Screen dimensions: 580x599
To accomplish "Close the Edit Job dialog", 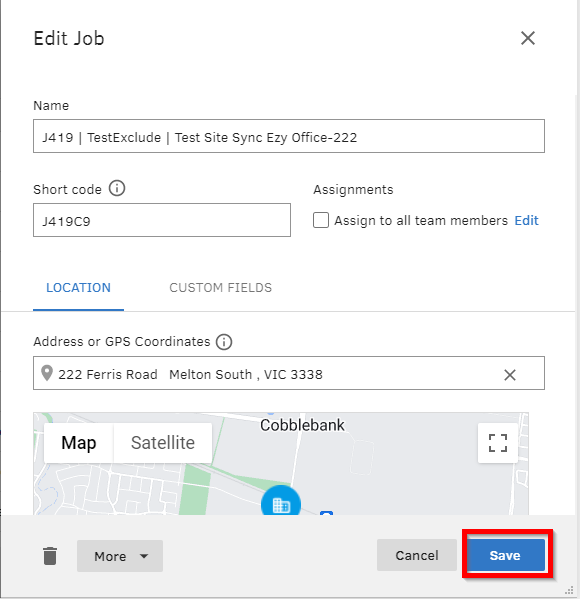I will pyautogui.click(x=528, y=38).
